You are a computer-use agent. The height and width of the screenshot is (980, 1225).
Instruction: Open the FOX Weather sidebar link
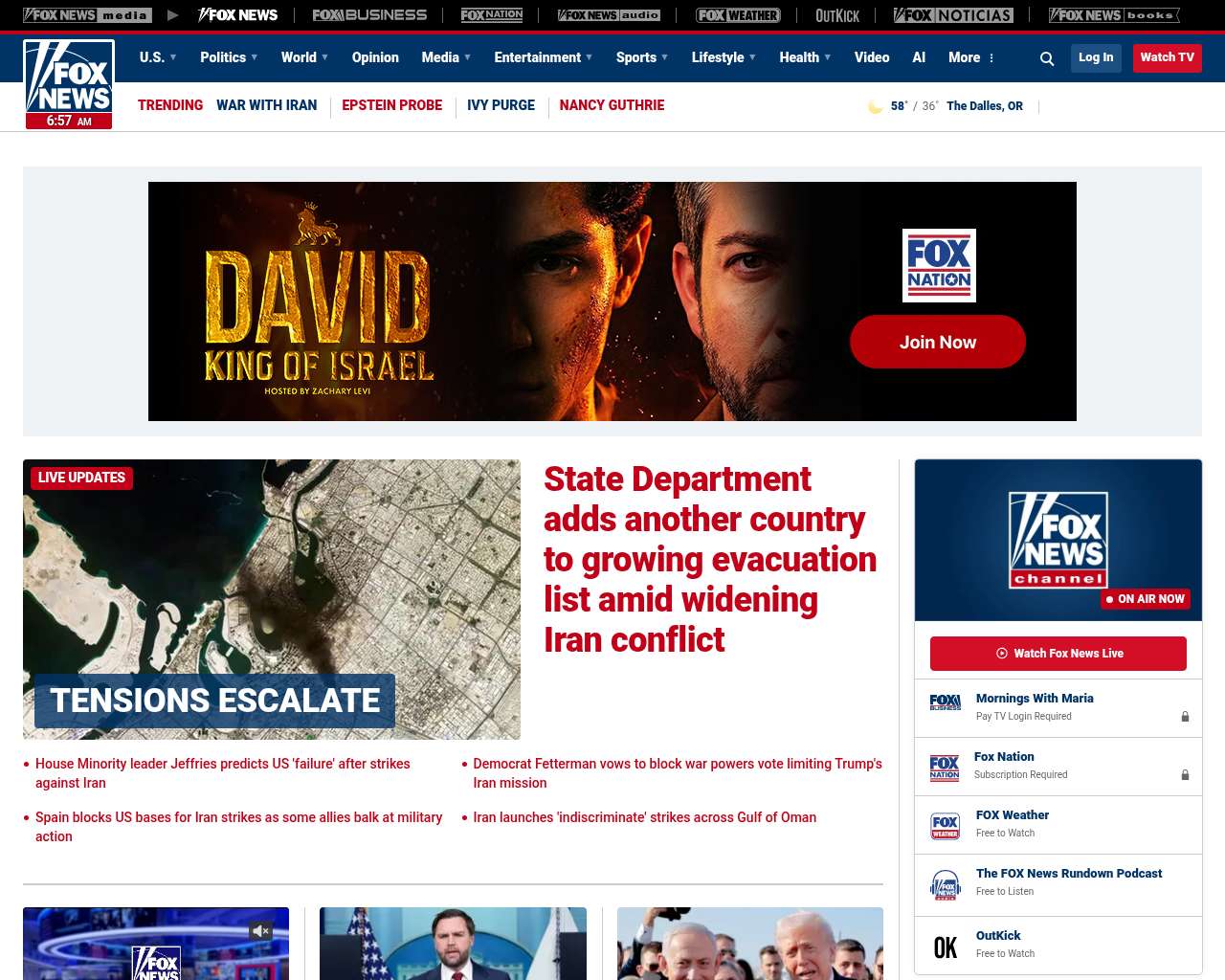point(1013,815)
